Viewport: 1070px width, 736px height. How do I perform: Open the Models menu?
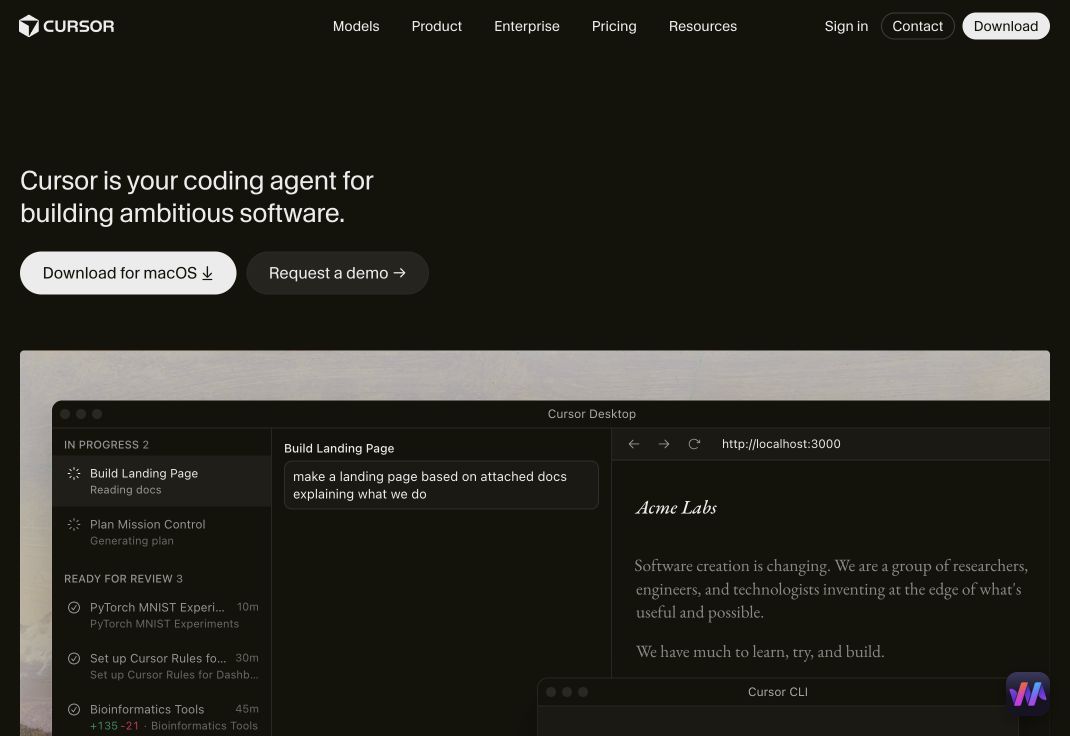coord(356,26)
